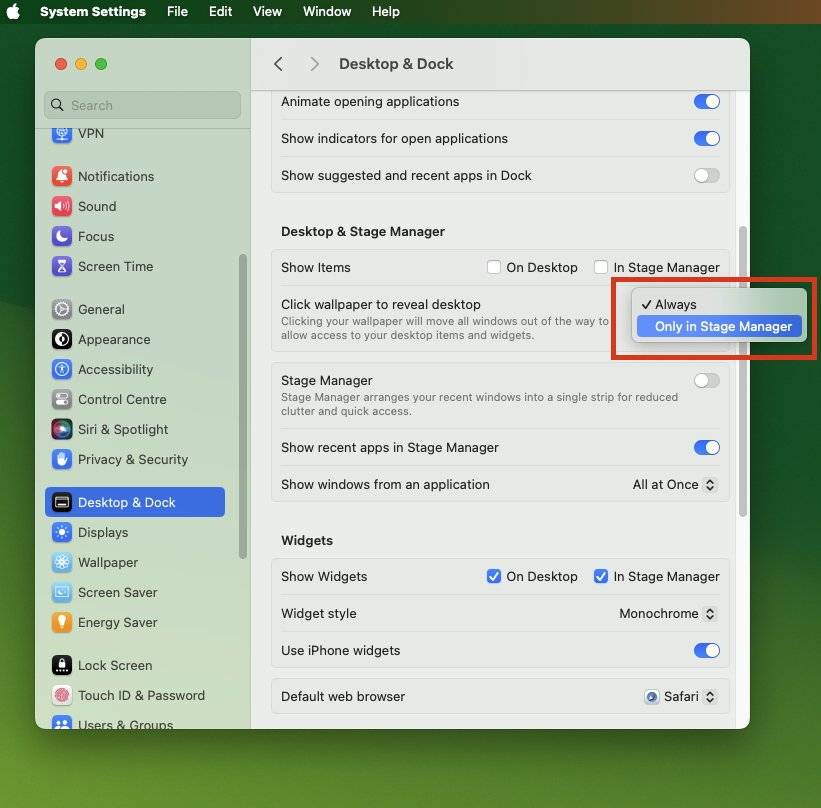Go back with the left chevron button
The width and height of the screenshot is (821, 808).
tap(279, 64)
